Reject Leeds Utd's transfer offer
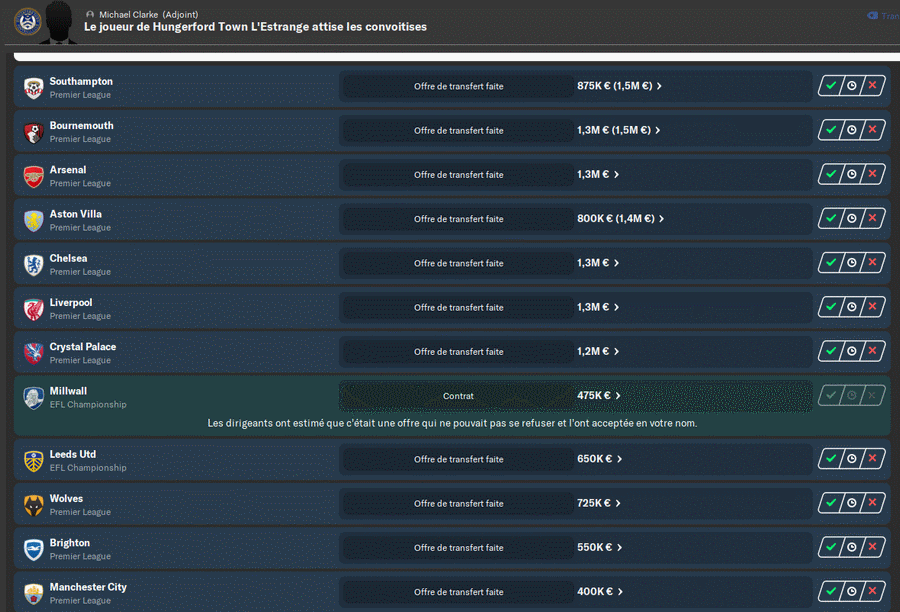 pyautogui.click(x=873, y=459)
